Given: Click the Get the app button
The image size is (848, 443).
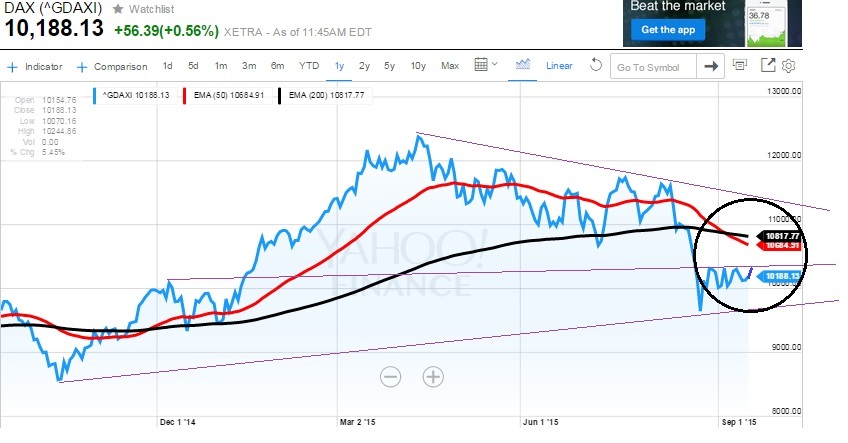Looking at the screenshot, I should pyautogui.click(x=667, y=30).
